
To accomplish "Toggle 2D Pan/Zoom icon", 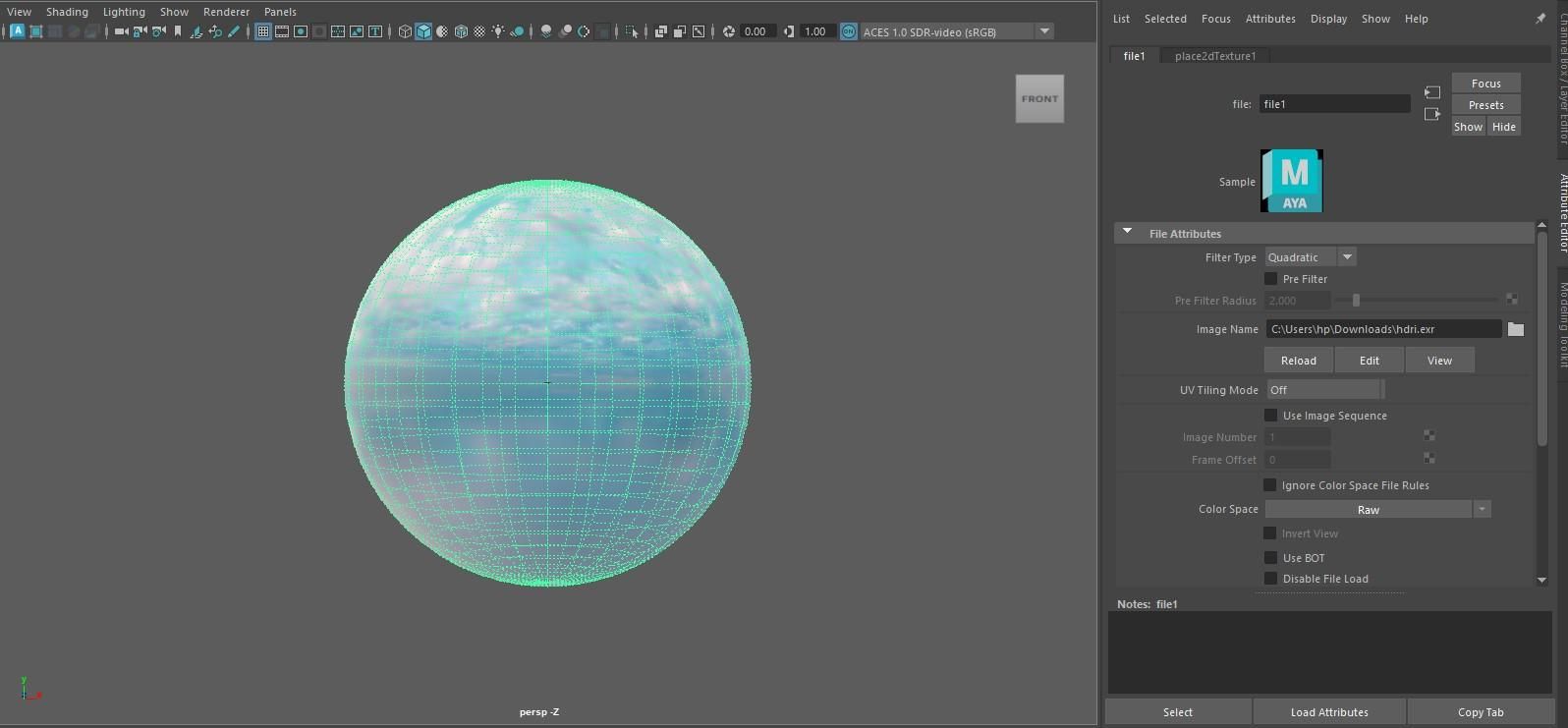I will (x=215, y=31).
